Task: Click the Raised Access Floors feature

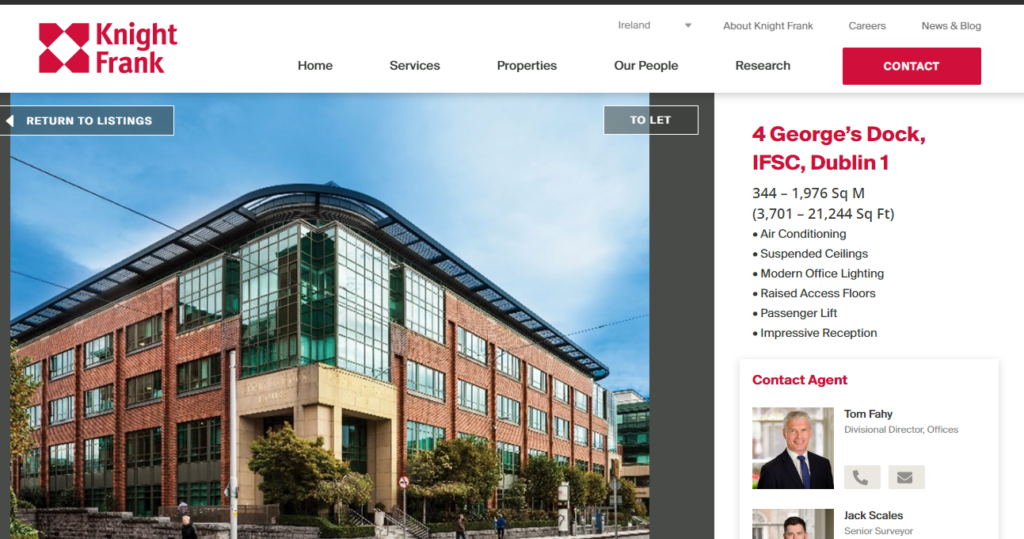Action: coord(818,293)
